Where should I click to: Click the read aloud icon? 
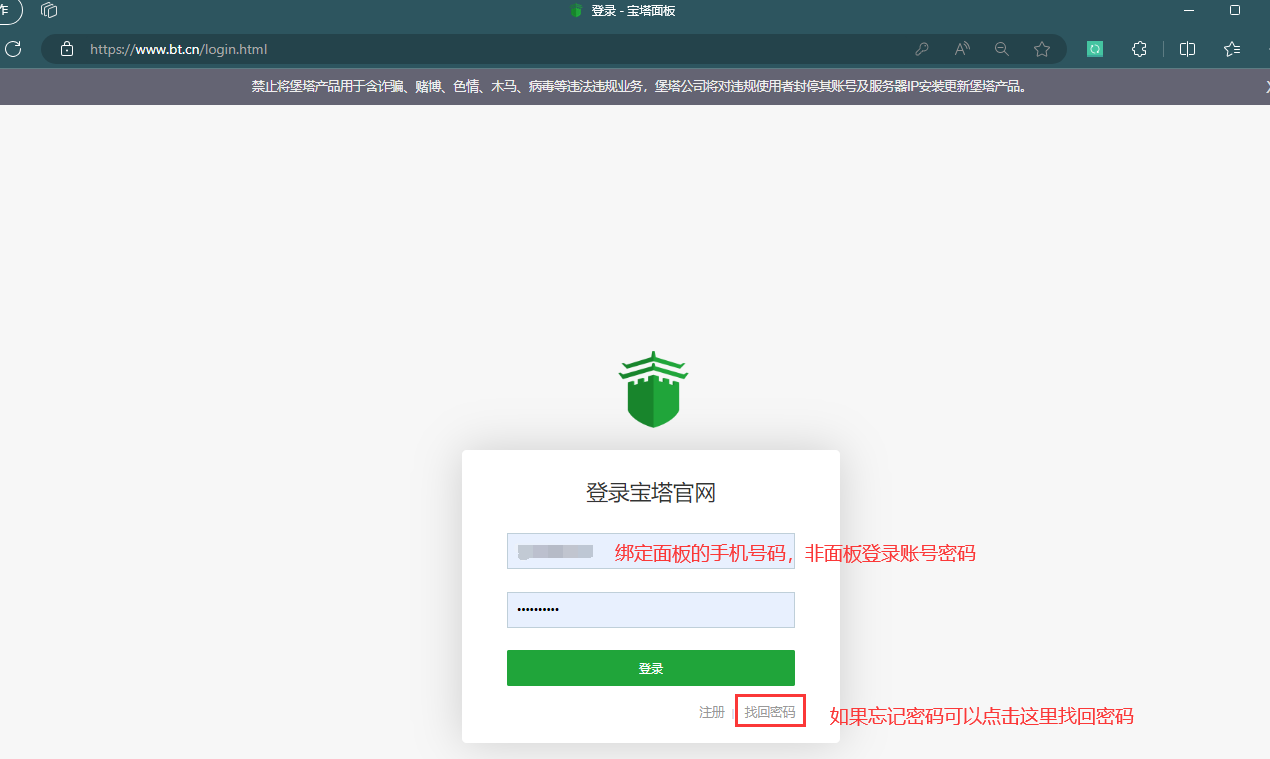click(962, 49)
